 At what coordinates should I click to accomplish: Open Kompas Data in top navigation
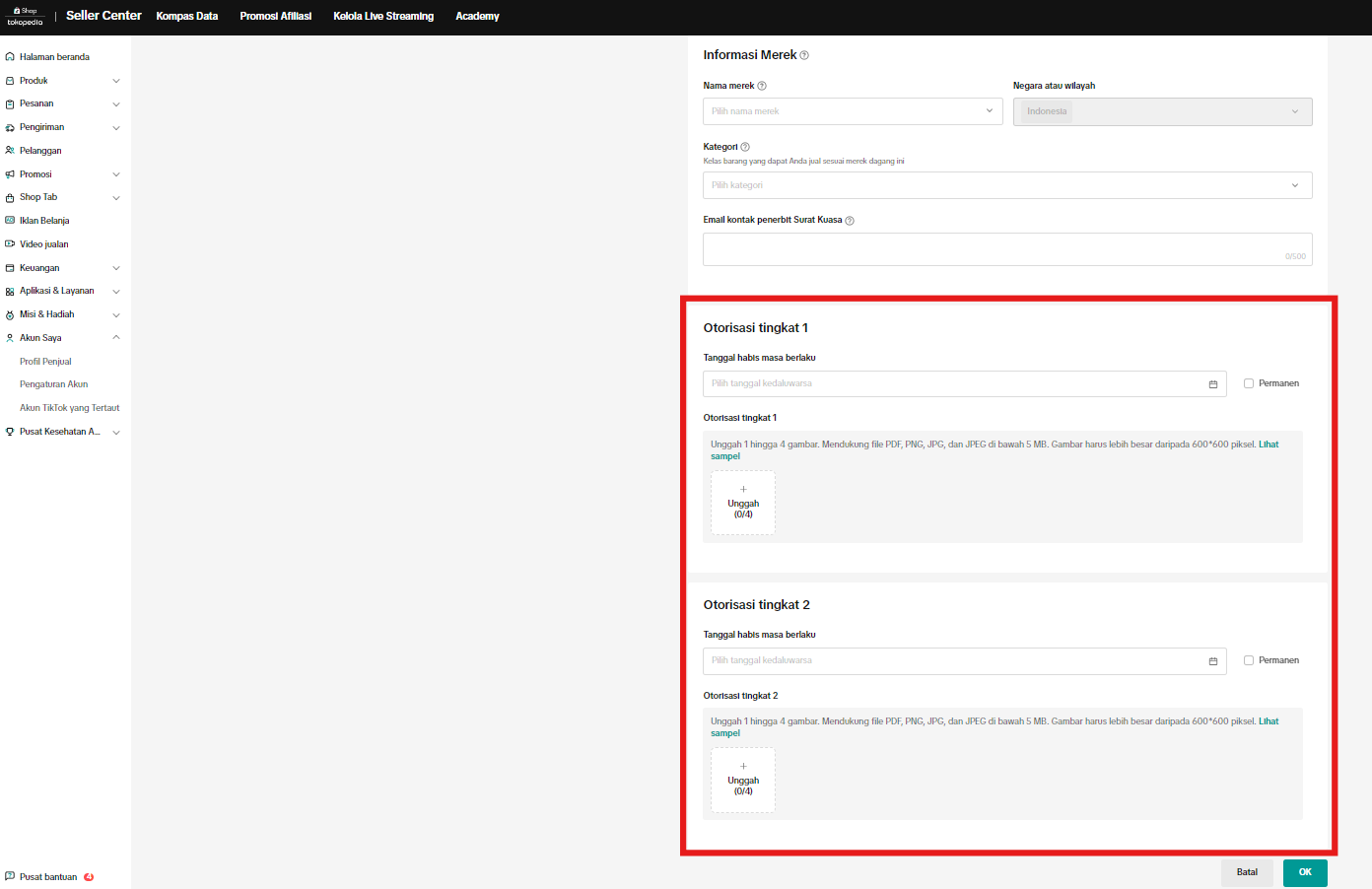(x=187, y=16)
